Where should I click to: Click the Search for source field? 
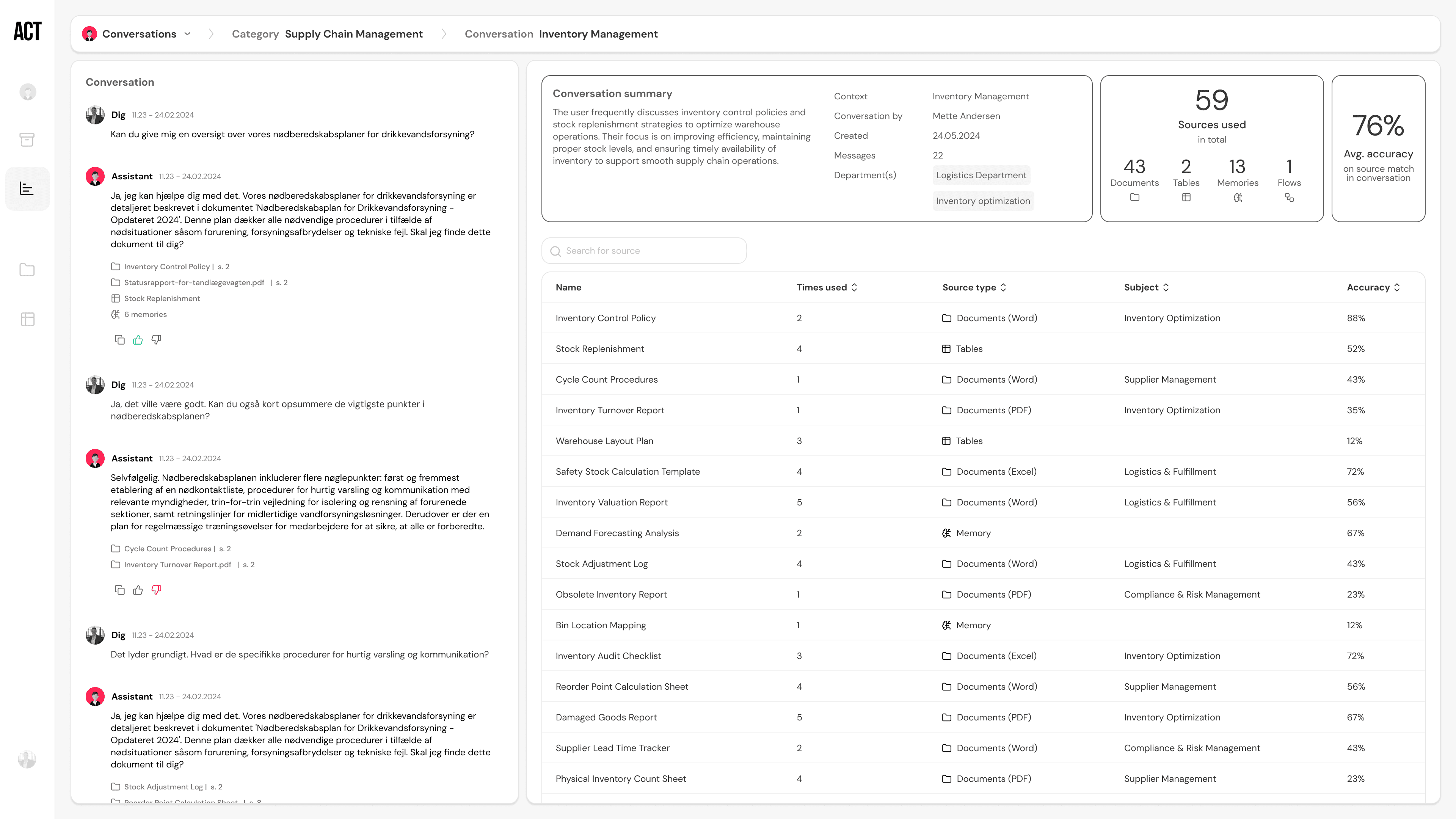pos(644,251)
